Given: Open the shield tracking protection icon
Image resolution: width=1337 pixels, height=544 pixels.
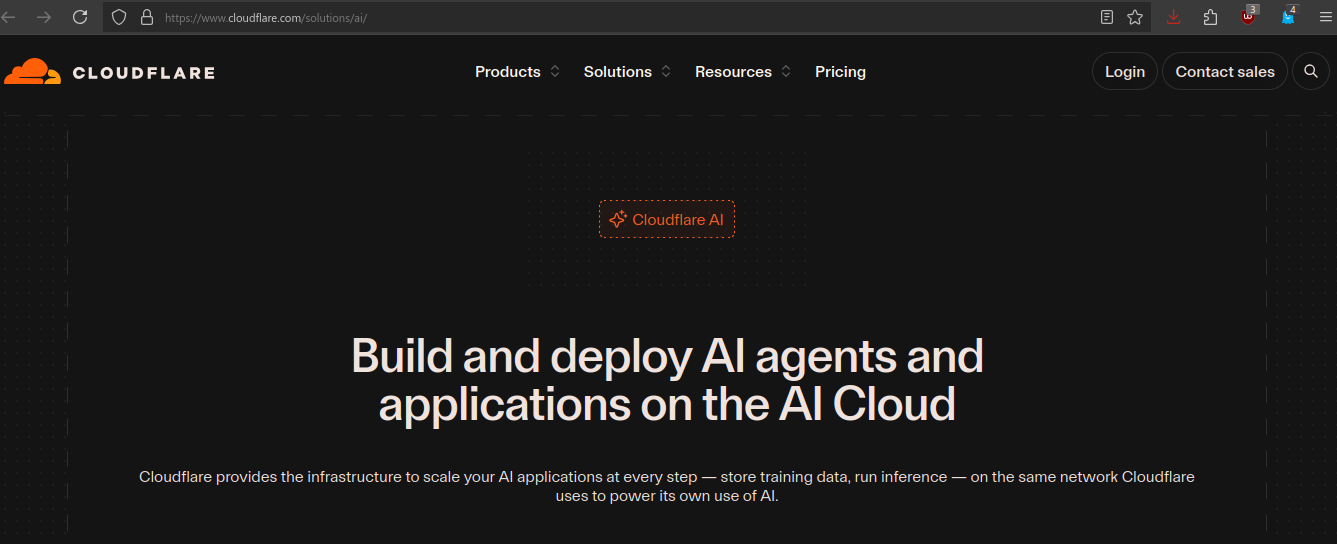Looking at the screenshot, I should click(x=119, y=17).
